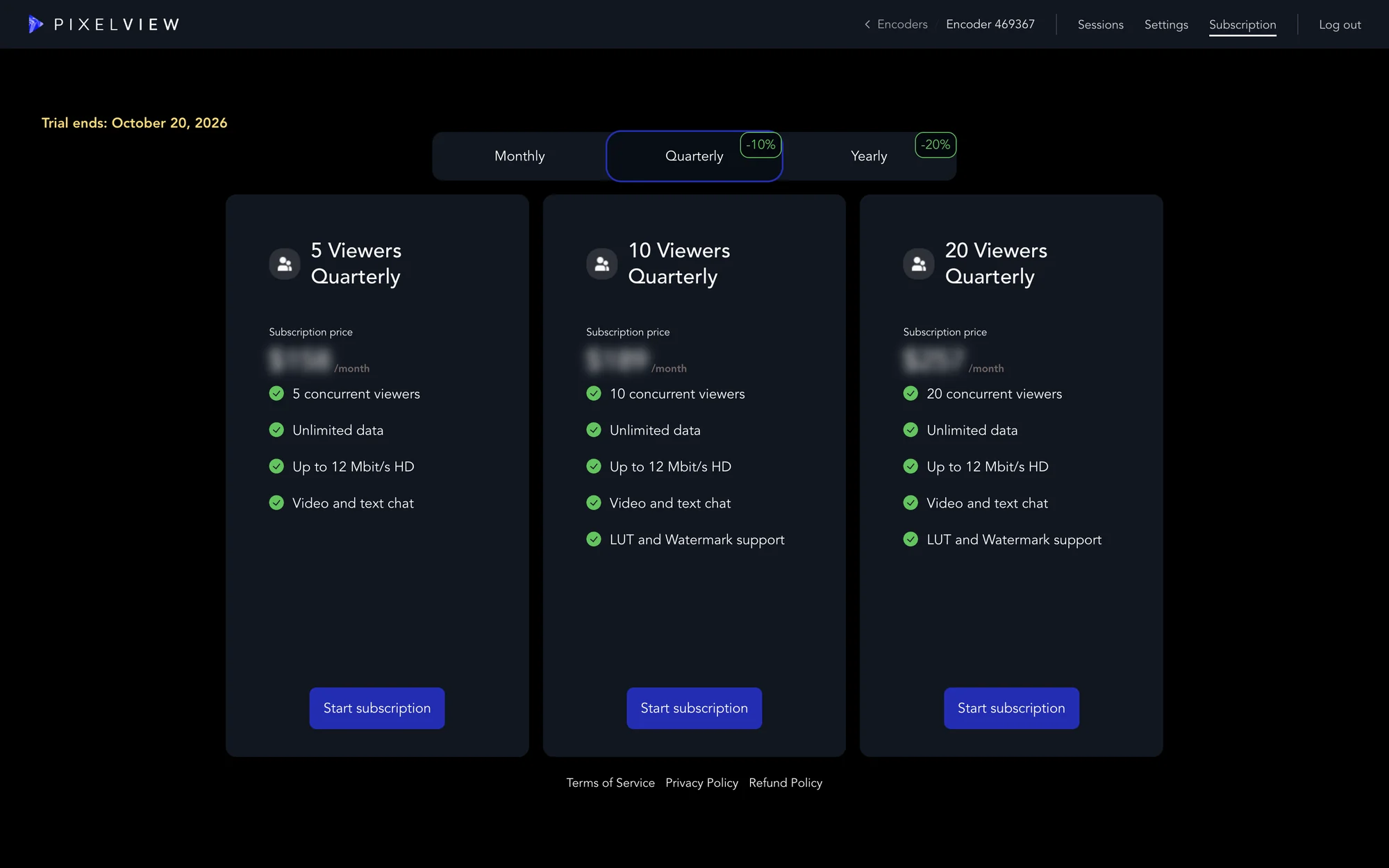1389x868 pixels.
Task: Go back to Encoders list
Action: (902, 24)
